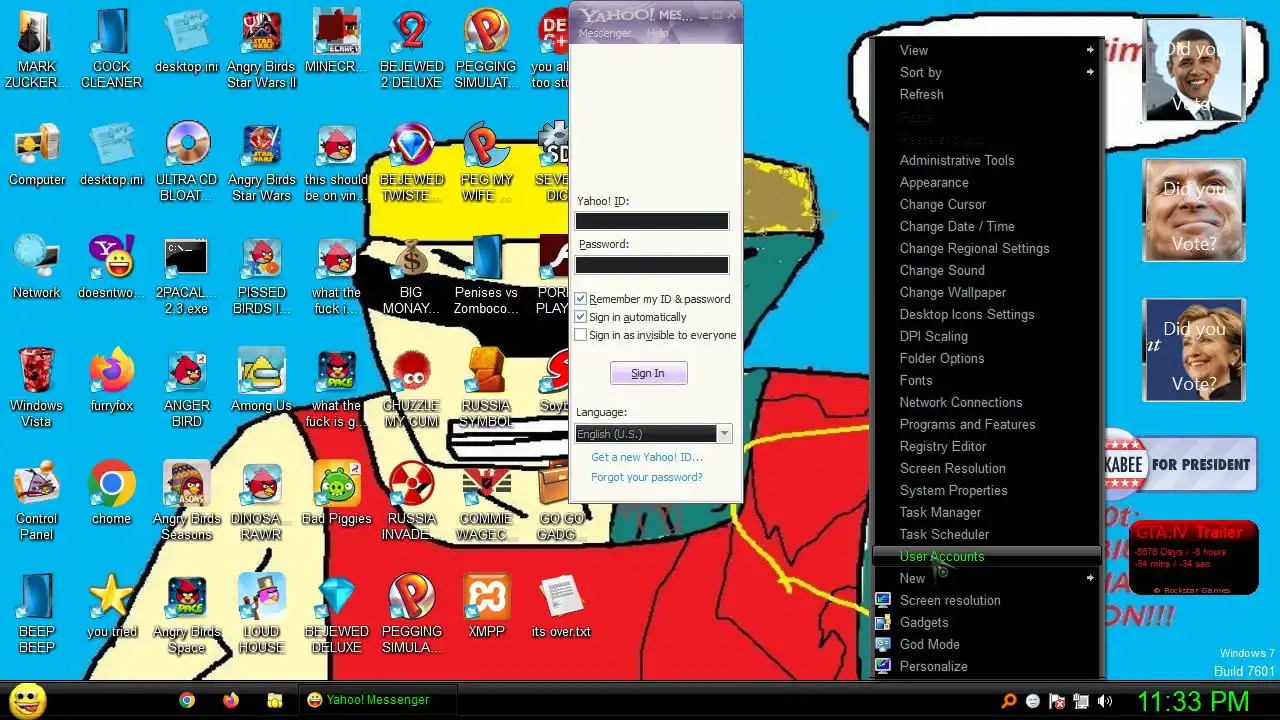Click the volume speaker tray icon
1280x720 pixels.
point(1105,701)
